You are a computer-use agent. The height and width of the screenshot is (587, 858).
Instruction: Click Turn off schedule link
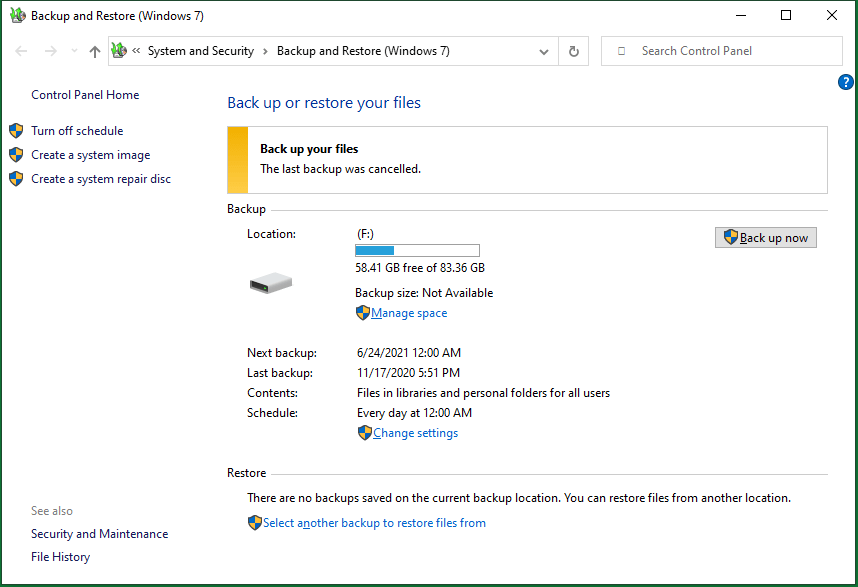coord(77,131)
